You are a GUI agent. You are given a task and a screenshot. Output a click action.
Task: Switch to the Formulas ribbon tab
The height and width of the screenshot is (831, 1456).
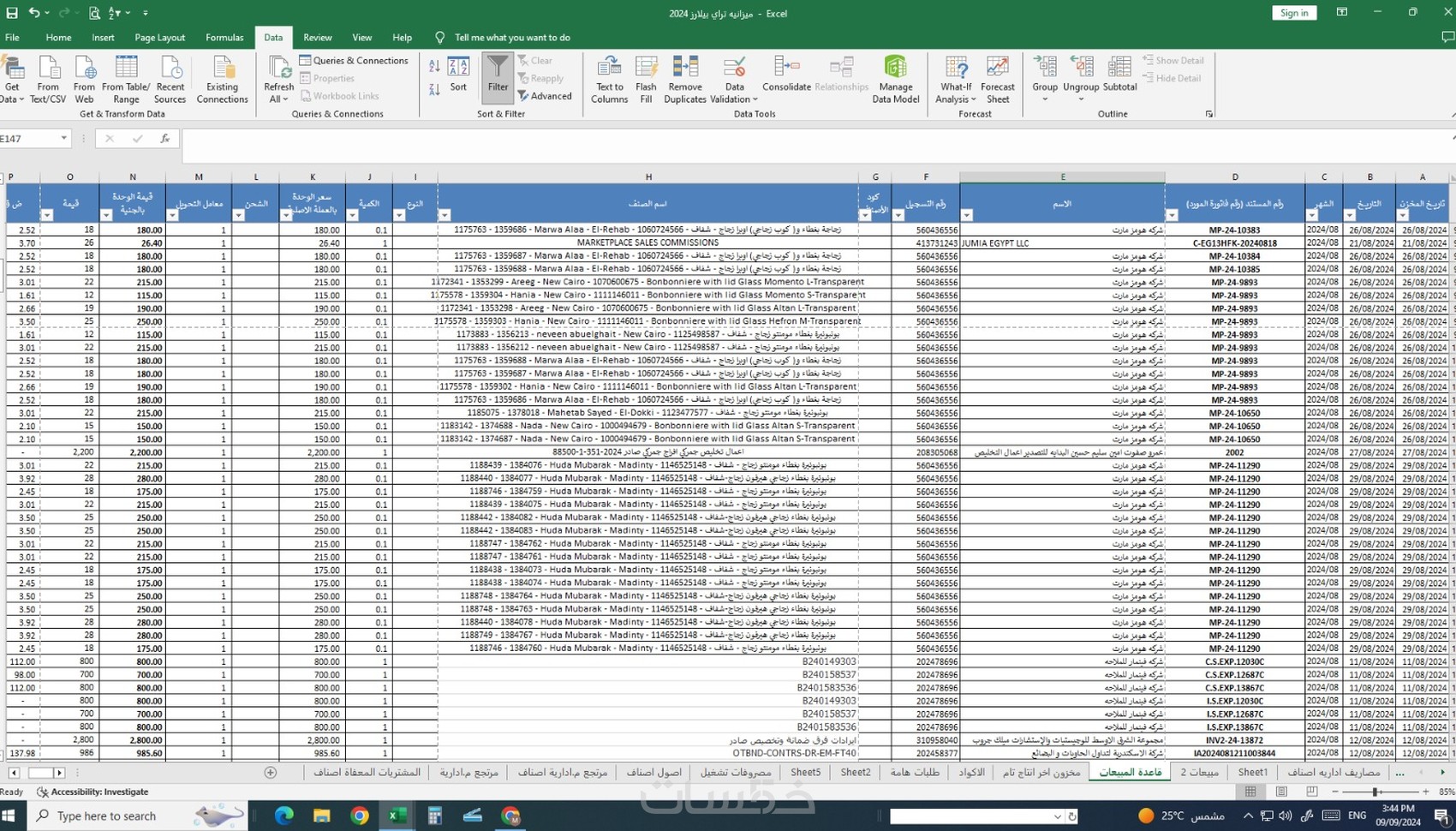pos(224,38)
